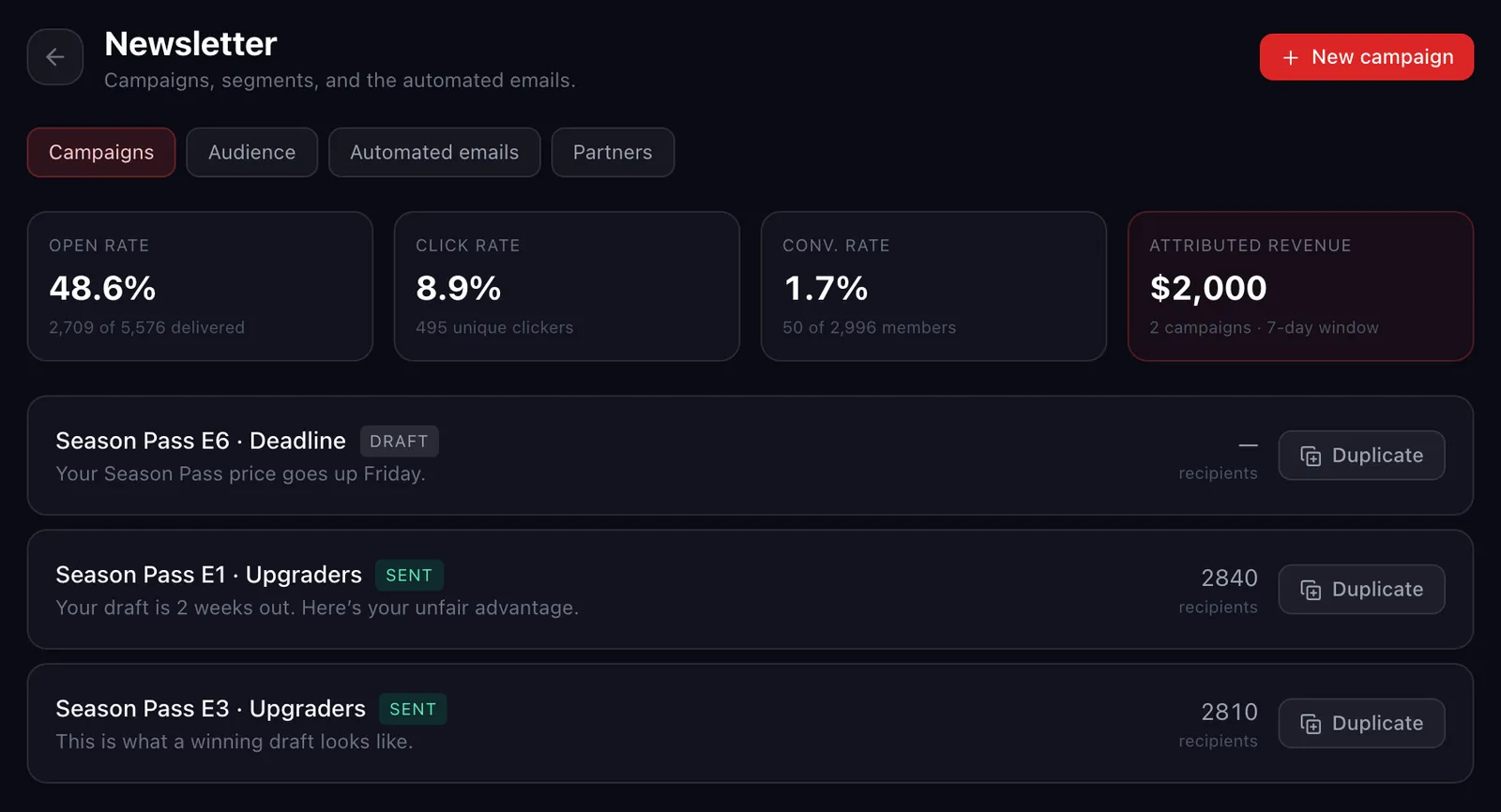Viewport: 1501px width, 812px height.
Task: Click the subject line 'Your Season Pass price goes up Friday.'
Action: [240, 474]
